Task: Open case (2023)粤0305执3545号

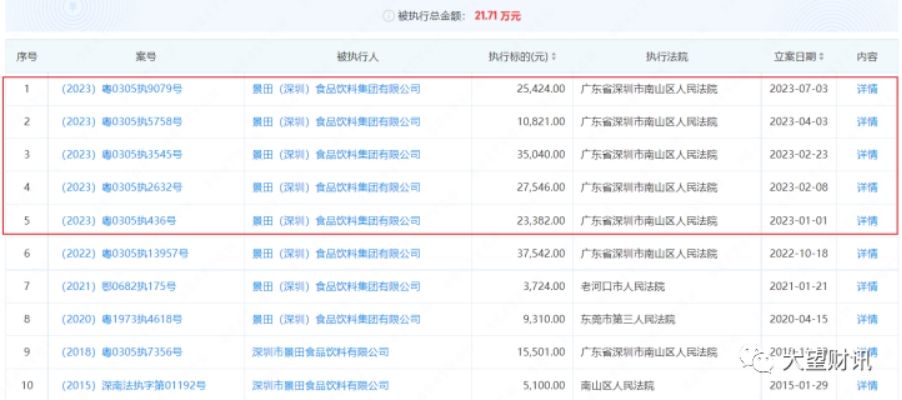Action: point(122,155)
